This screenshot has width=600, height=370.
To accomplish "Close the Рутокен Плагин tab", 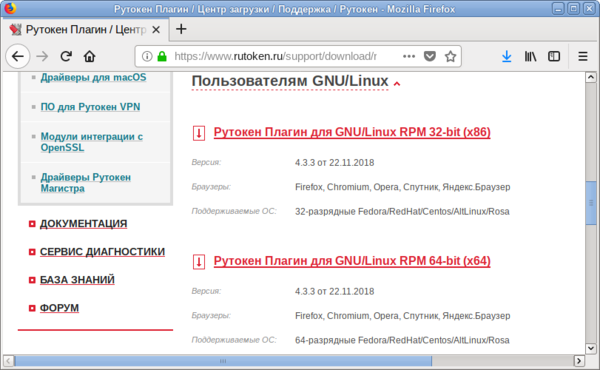I will pos(156,29).
